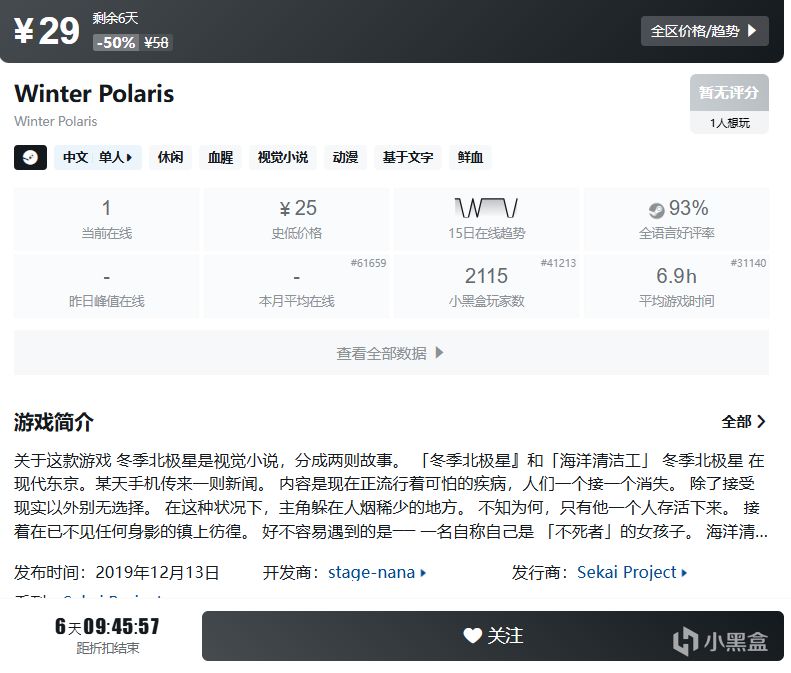Click the 昨日峰值在线 stat cell
The width and height of the screenshot is (791, 673).
pos(106,287)
